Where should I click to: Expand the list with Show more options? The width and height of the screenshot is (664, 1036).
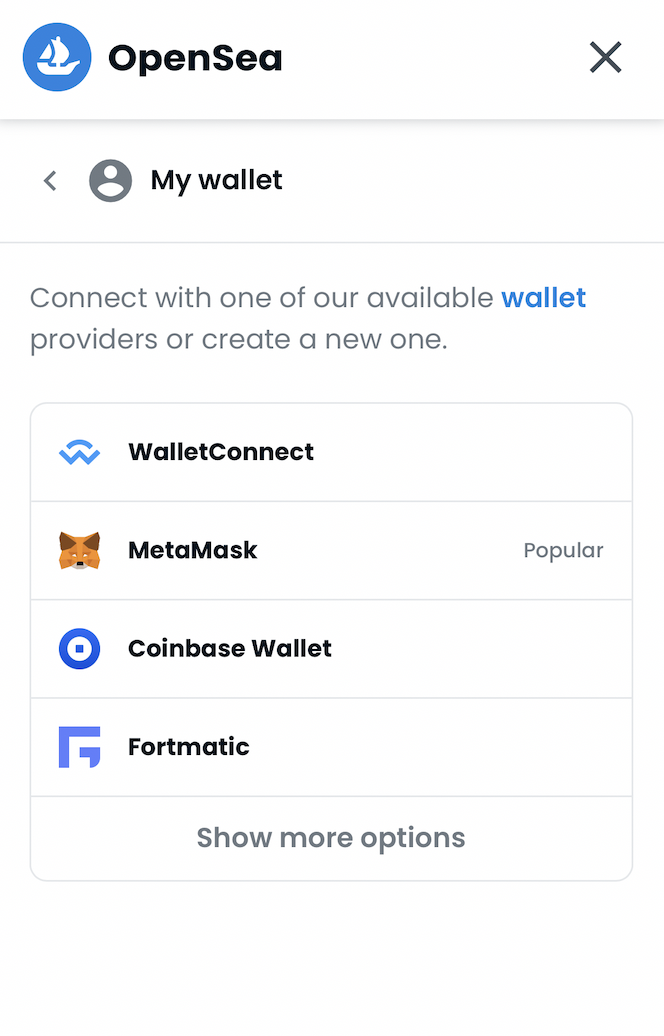tap(331, 838)
